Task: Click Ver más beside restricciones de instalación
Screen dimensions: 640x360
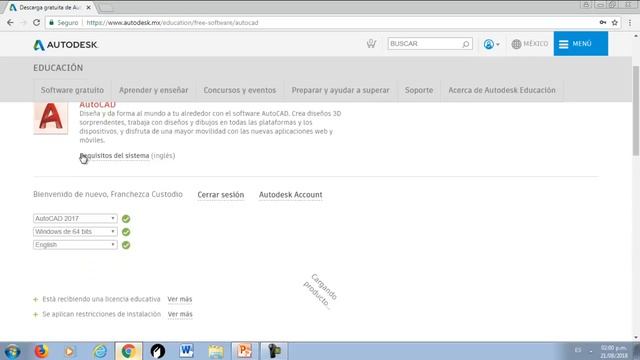Action: click(x=180, y=314)
